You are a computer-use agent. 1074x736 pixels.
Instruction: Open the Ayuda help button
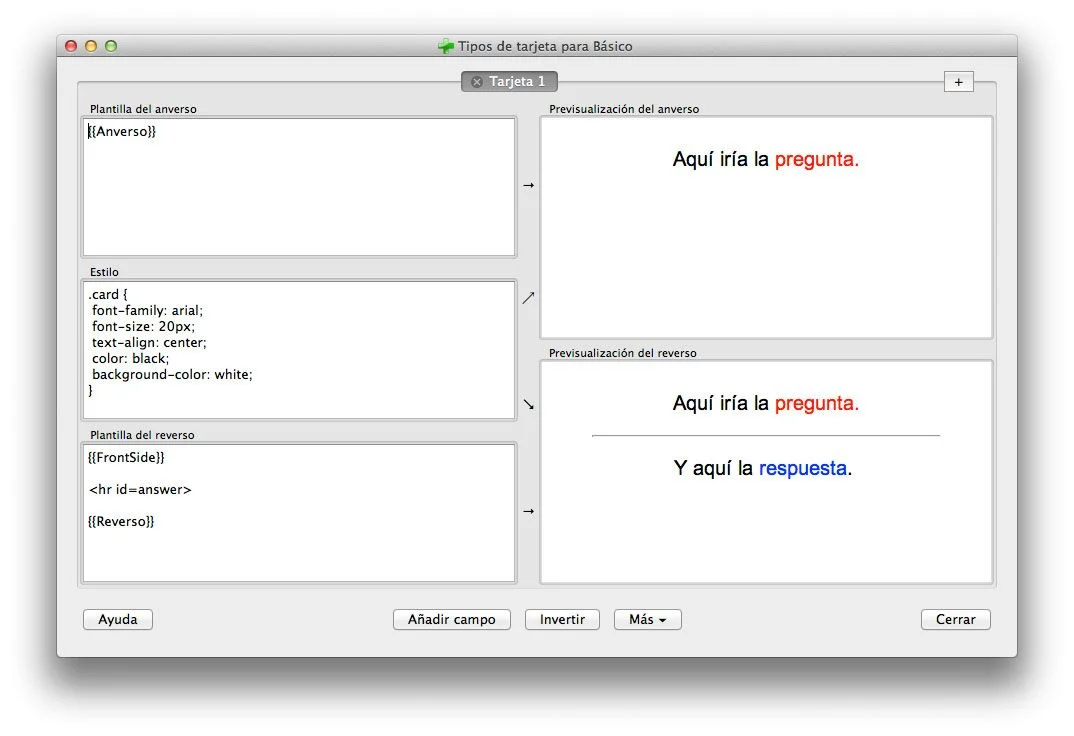117,620
